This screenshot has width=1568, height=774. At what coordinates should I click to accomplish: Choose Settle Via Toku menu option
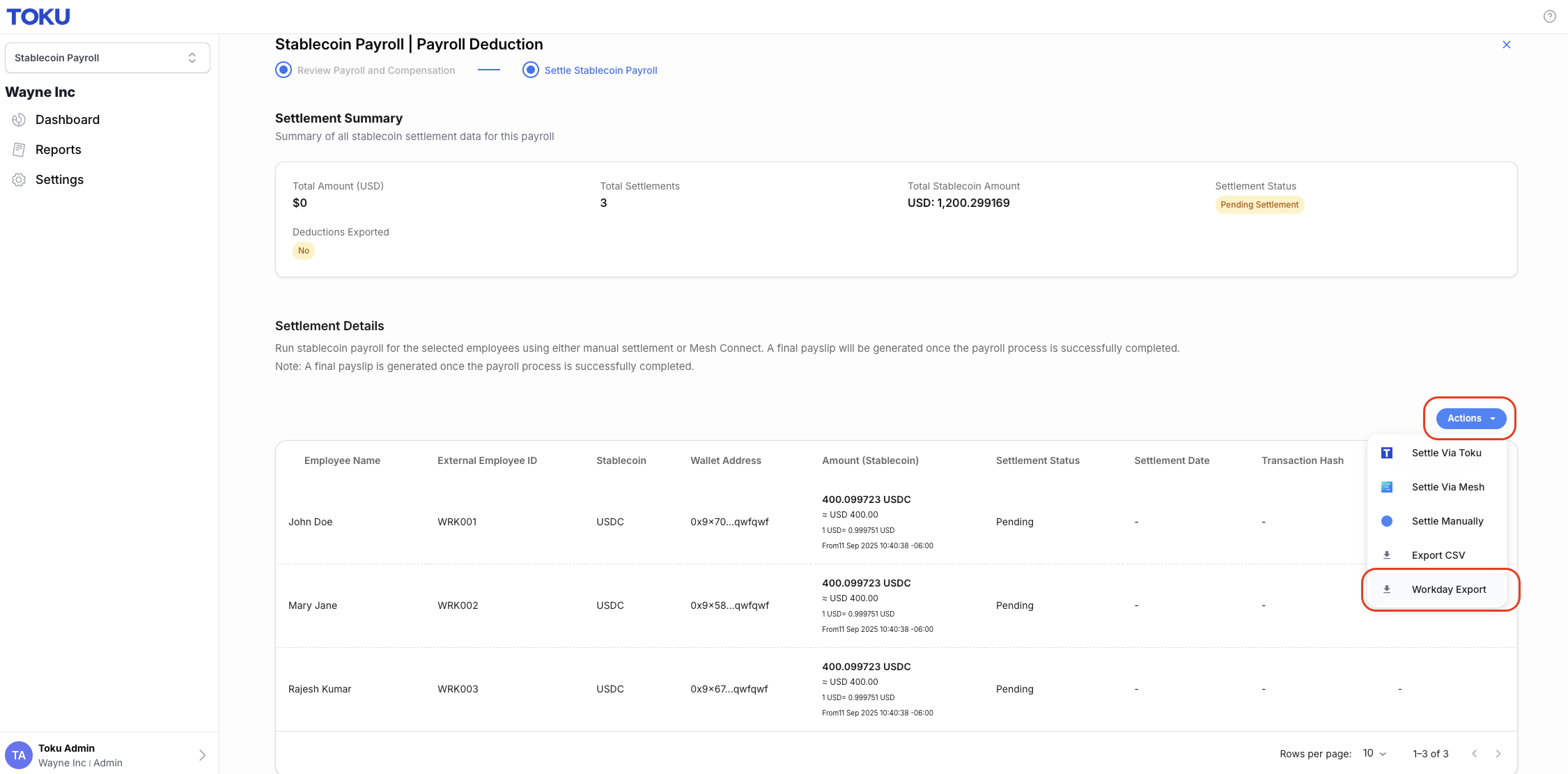[x=1437, y=453]
